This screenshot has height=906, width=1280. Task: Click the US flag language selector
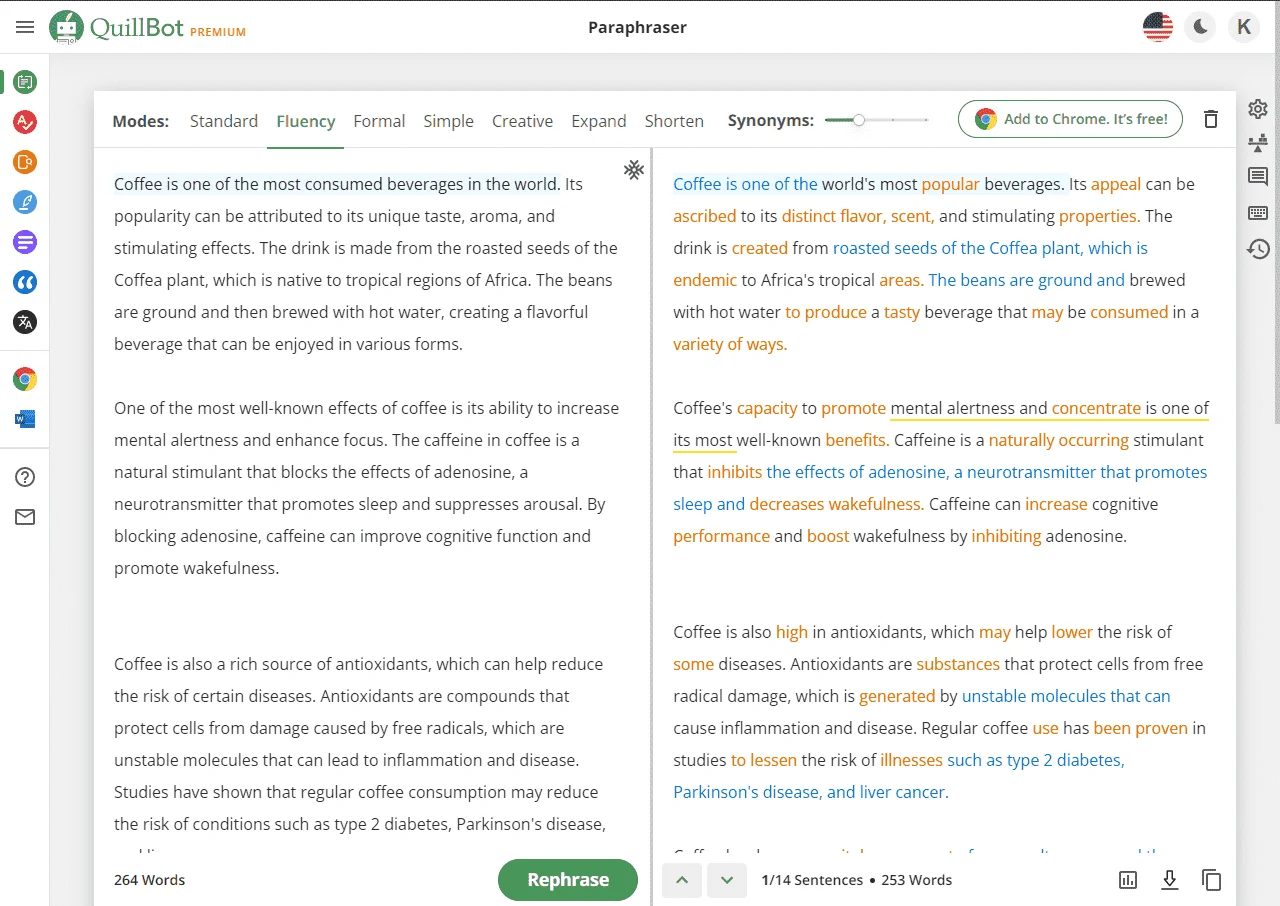(1158, 27)
